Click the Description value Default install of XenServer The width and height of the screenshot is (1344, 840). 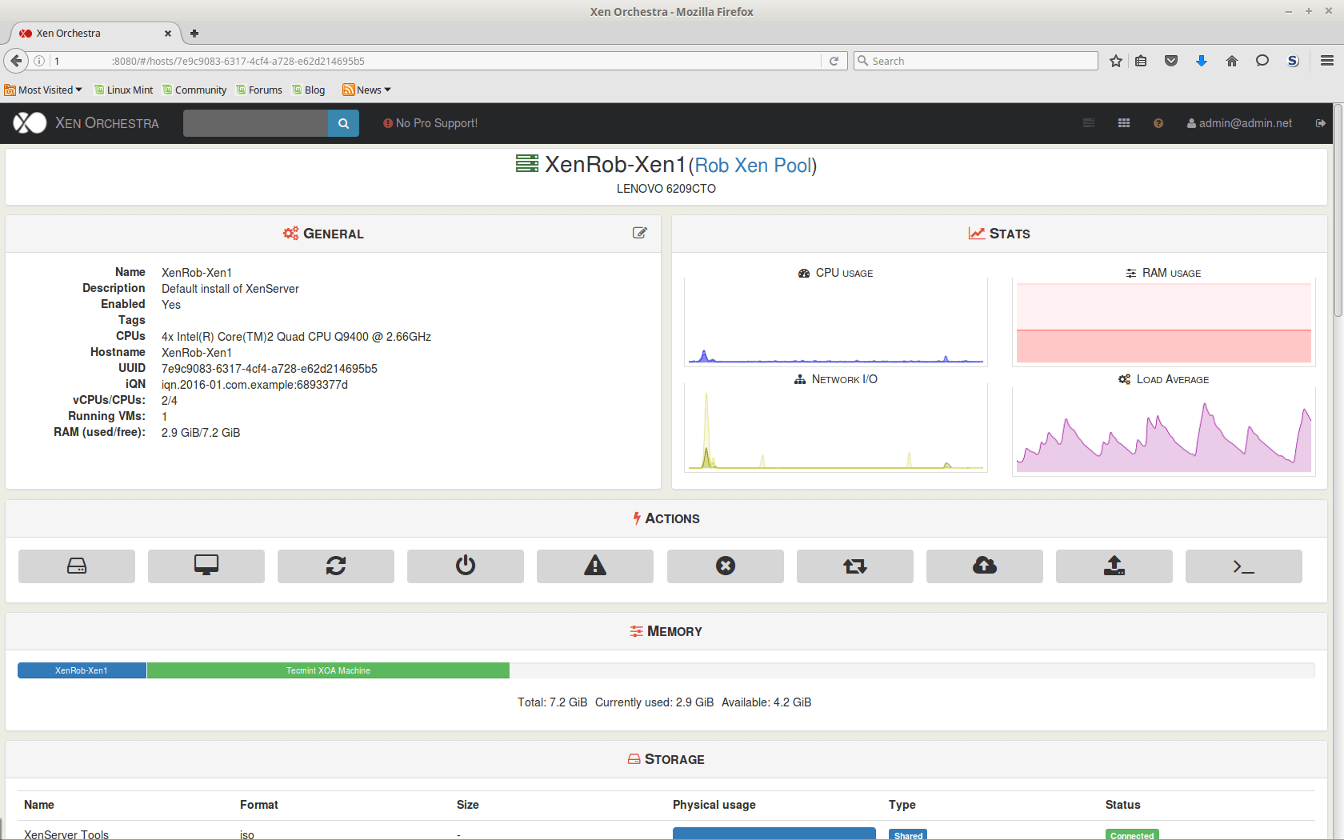click(230, 288)
